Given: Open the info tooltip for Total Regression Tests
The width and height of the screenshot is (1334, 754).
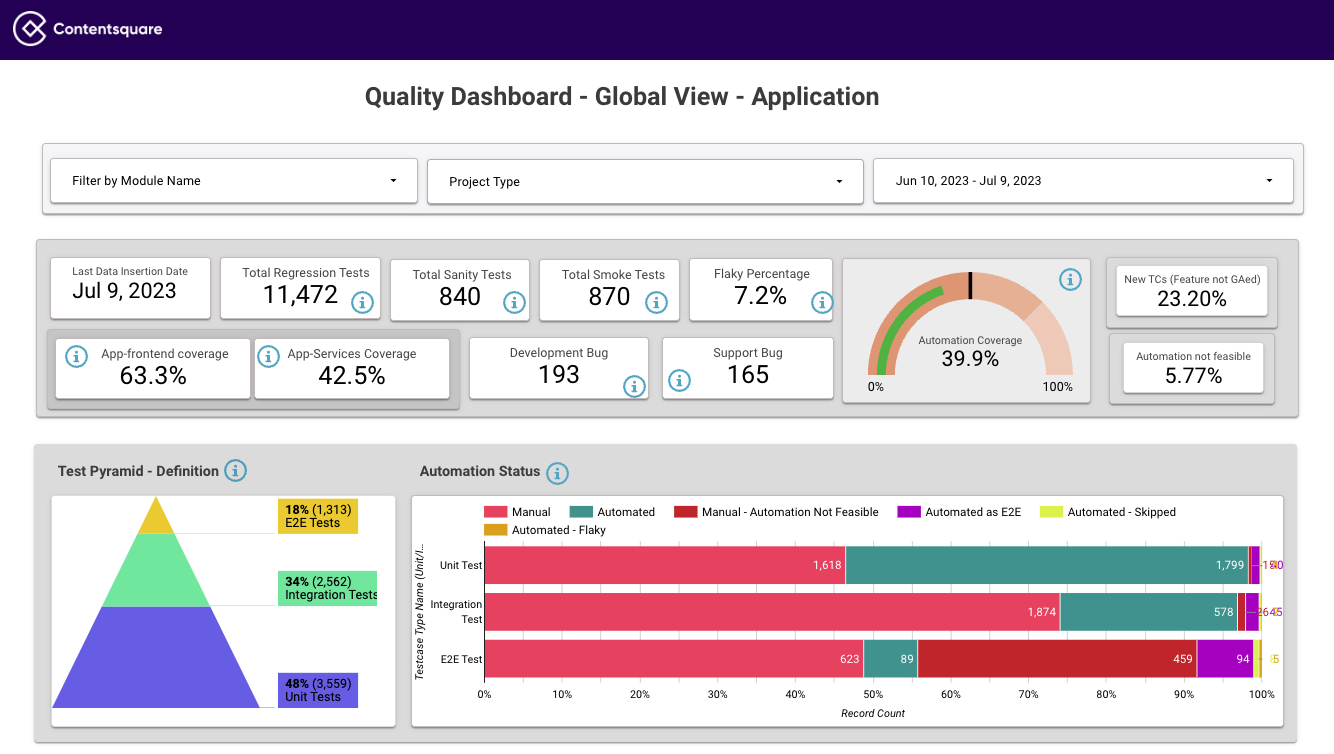Looking at the screenshot, I should tap(362, 302).
